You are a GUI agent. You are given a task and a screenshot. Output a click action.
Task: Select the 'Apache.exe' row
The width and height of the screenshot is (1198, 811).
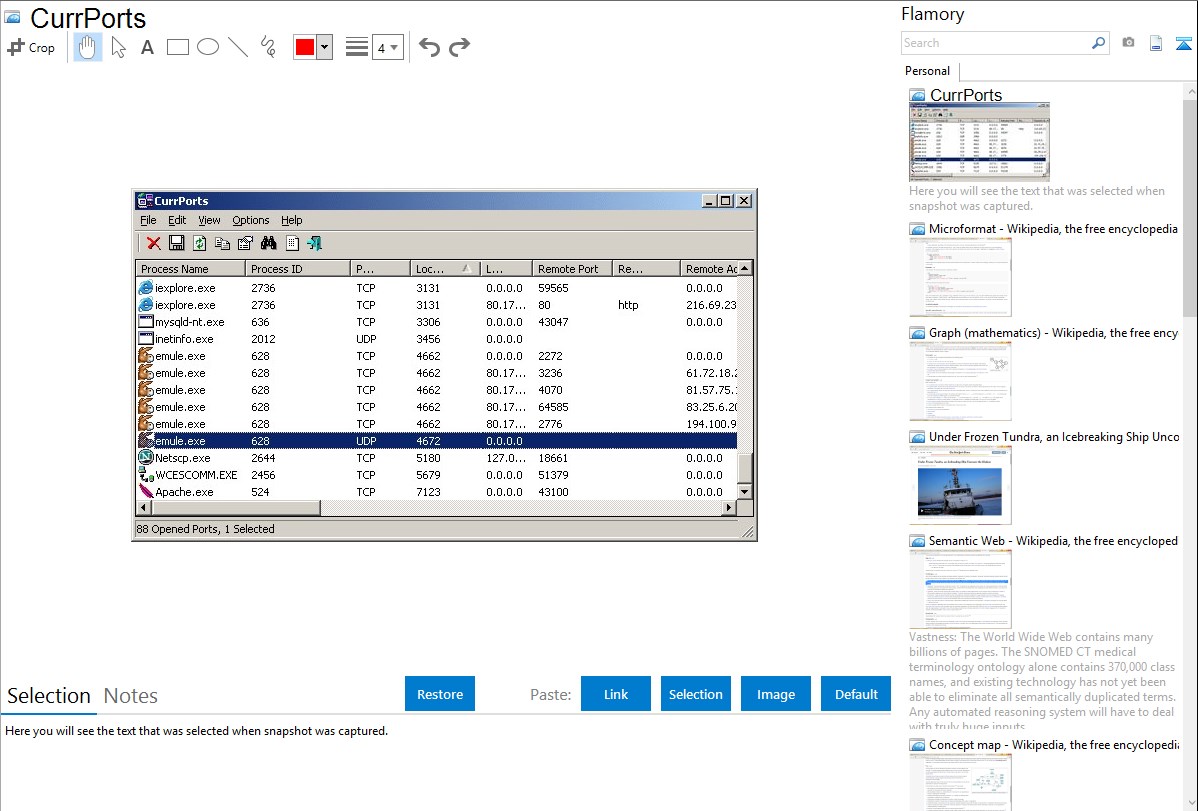click(x=437, y=491)
